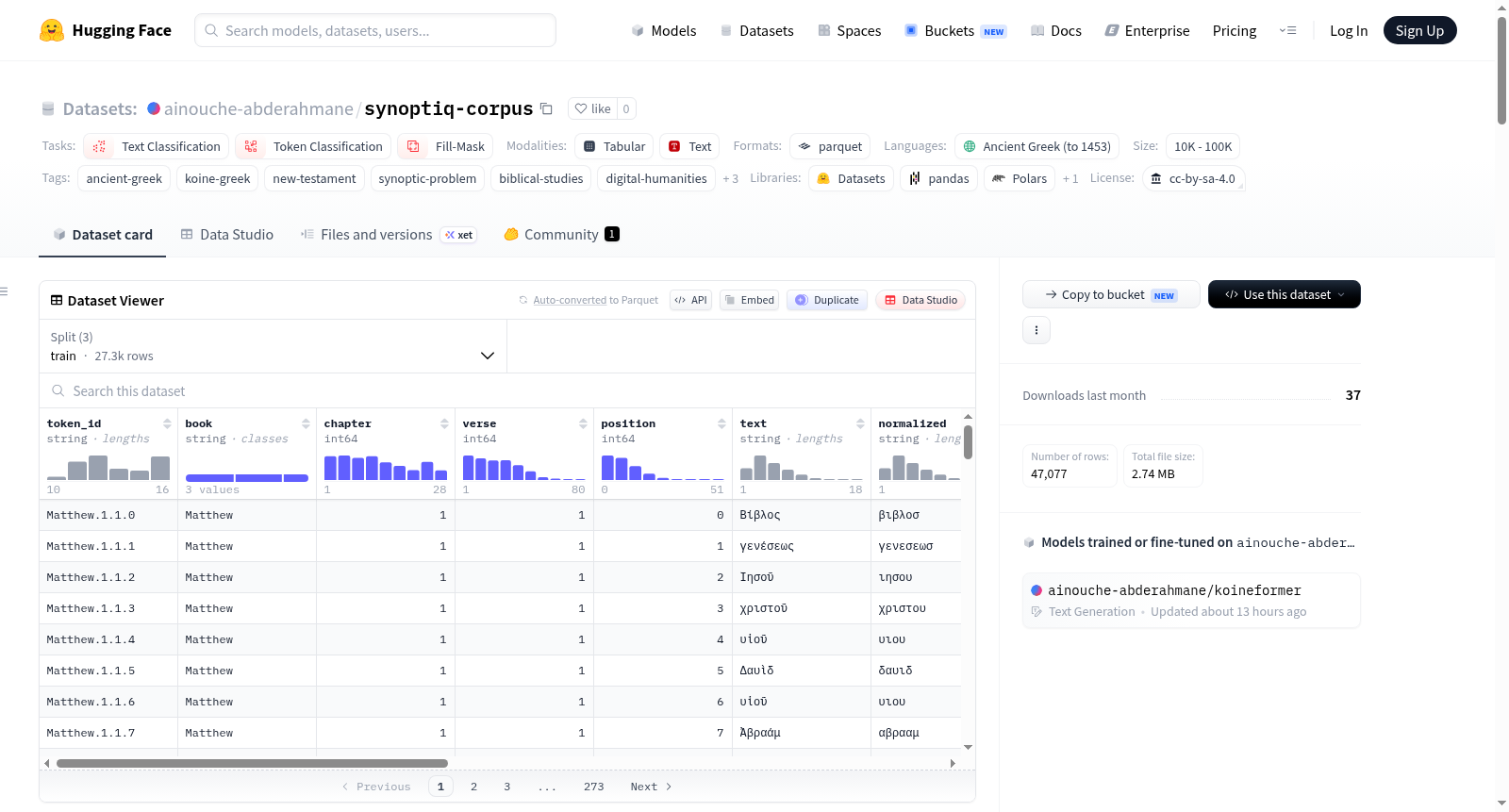Viewport: 1509px width, 812px height.
Task: Open Data Studio from viewer header button
Action: pyautogui.click(x=920, y=300)
